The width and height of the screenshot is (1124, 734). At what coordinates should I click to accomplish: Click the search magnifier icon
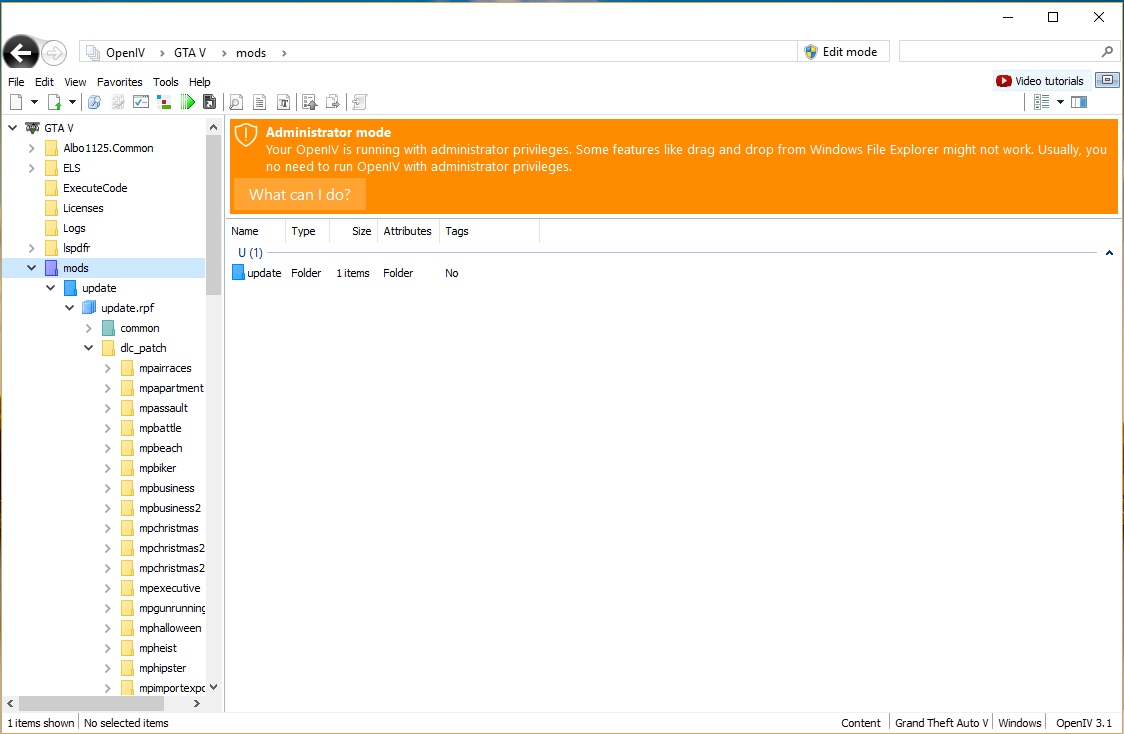1108,52
